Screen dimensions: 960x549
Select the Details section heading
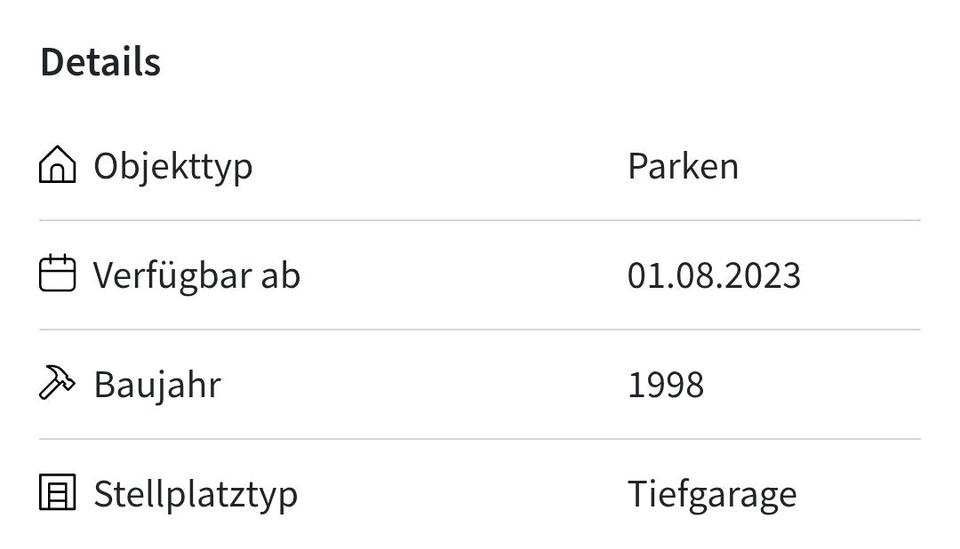[100, 62]
